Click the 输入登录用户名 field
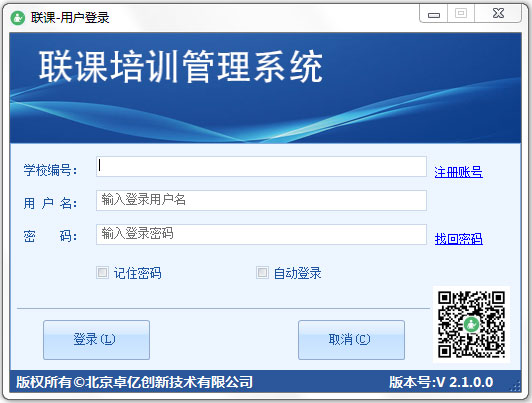This screenshot has width=532, height=403. 261,200
